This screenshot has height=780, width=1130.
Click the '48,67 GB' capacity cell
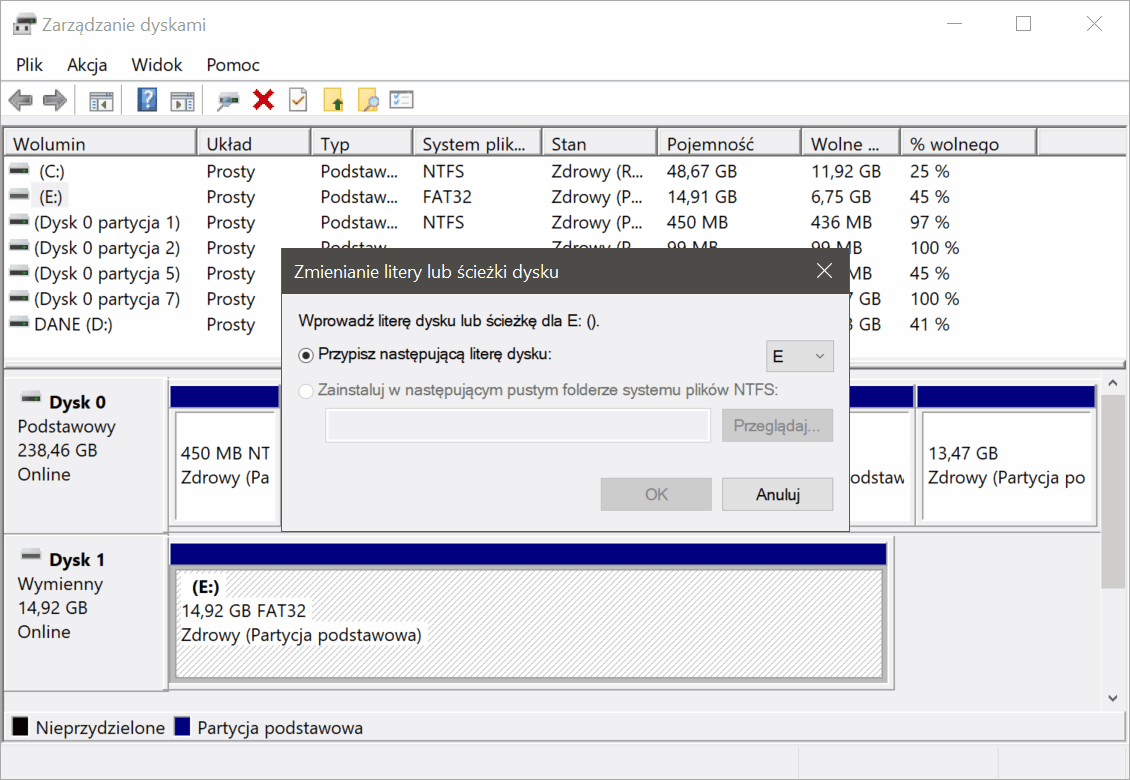click(x=702, y=172)
